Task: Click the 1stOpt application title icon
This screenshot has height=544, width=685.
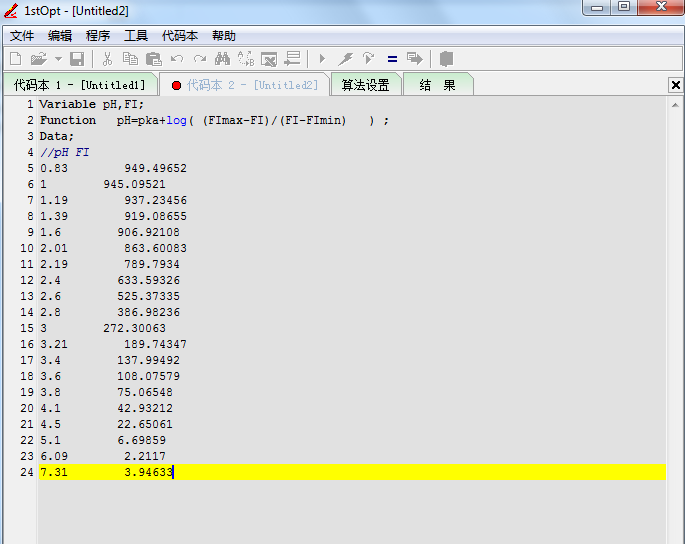Action: click(11, 11)
